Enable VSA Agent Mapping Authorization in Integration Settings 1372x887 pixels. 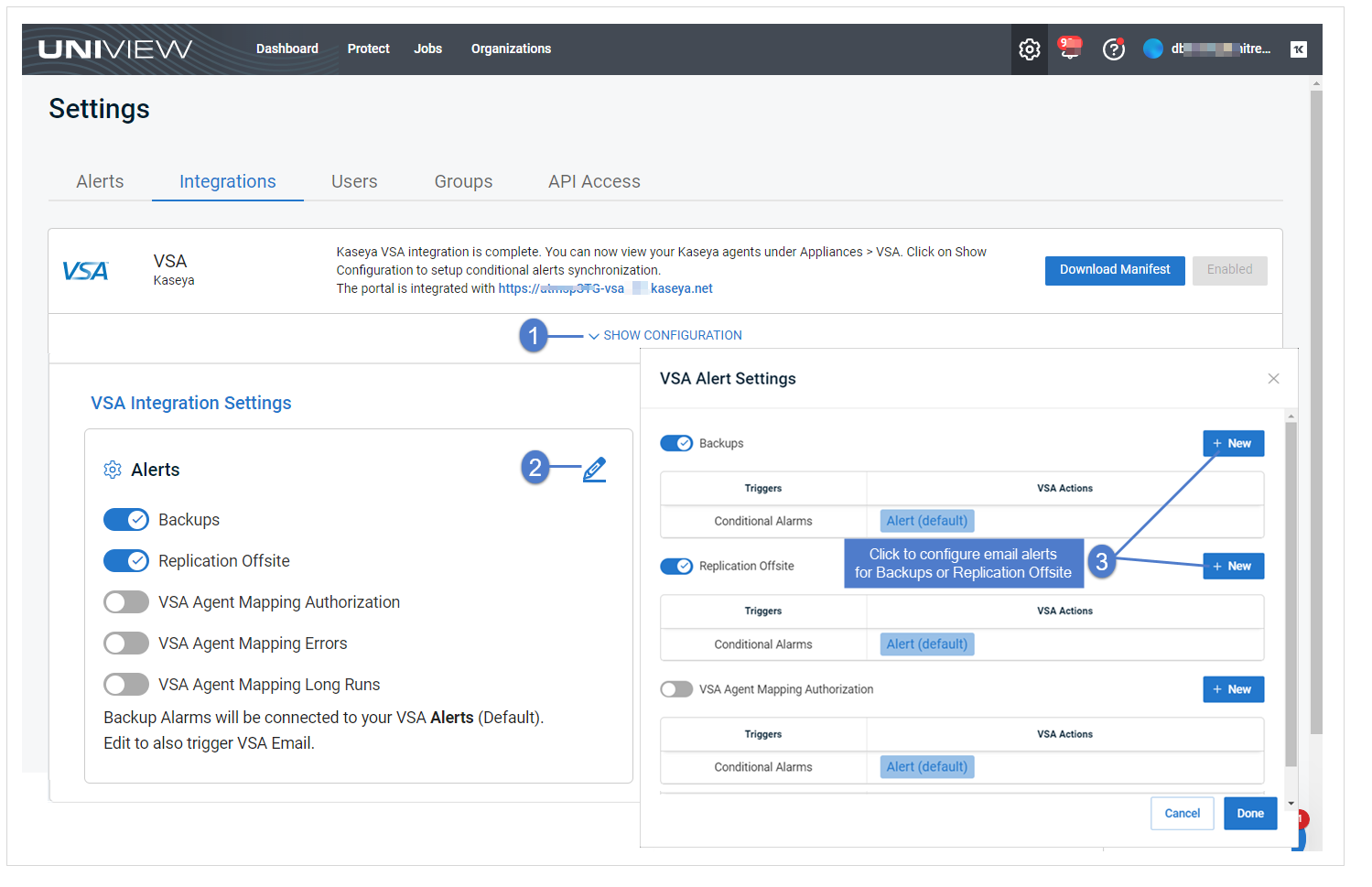click(126, 602)
